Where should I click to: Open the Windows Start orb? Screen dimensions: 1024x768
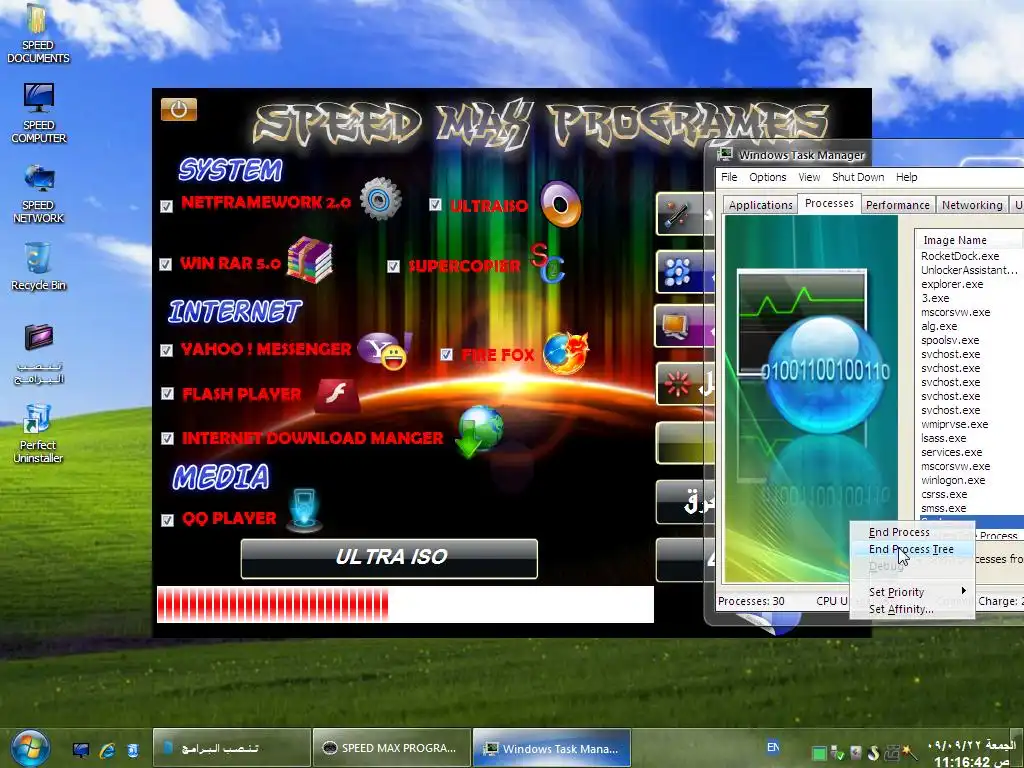tap(29, 748)
